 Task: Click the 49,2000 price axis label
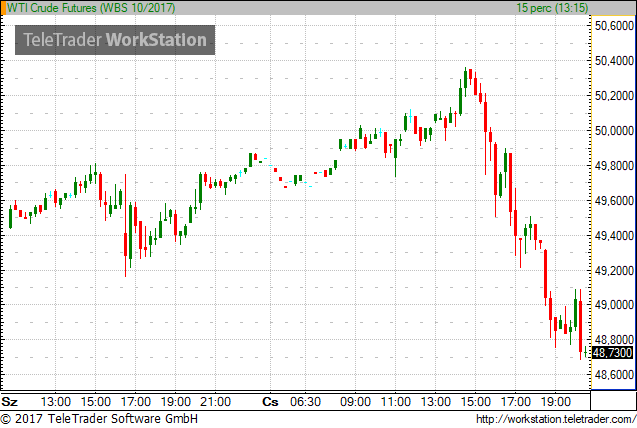tap(614, 270)
